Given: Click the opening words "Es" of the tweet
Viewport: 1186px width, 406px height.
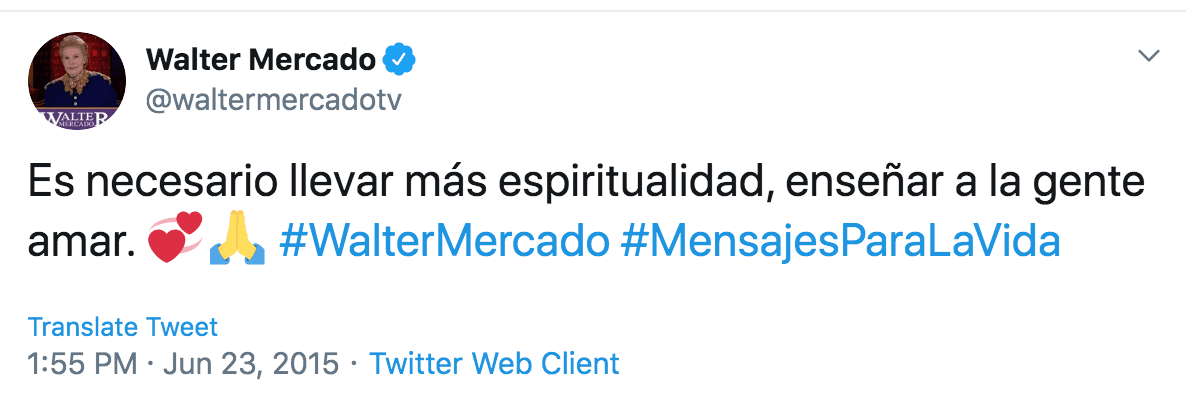Looking at the screenshot, I should click(x=46, y=186).
